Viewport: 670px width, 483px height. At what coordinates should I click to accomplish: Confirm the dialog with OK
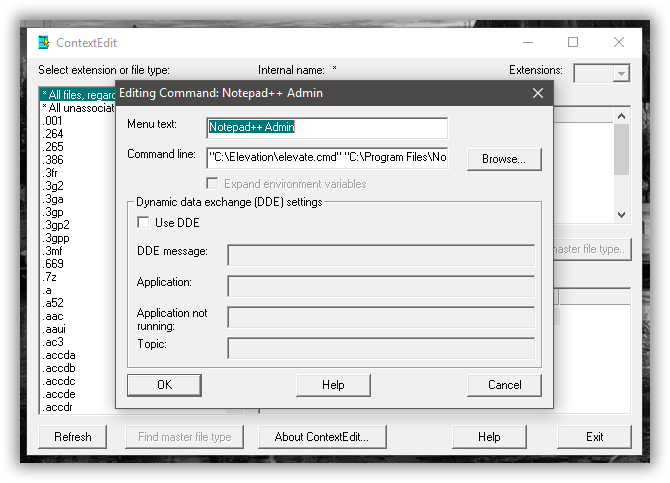tap(165, 385)
